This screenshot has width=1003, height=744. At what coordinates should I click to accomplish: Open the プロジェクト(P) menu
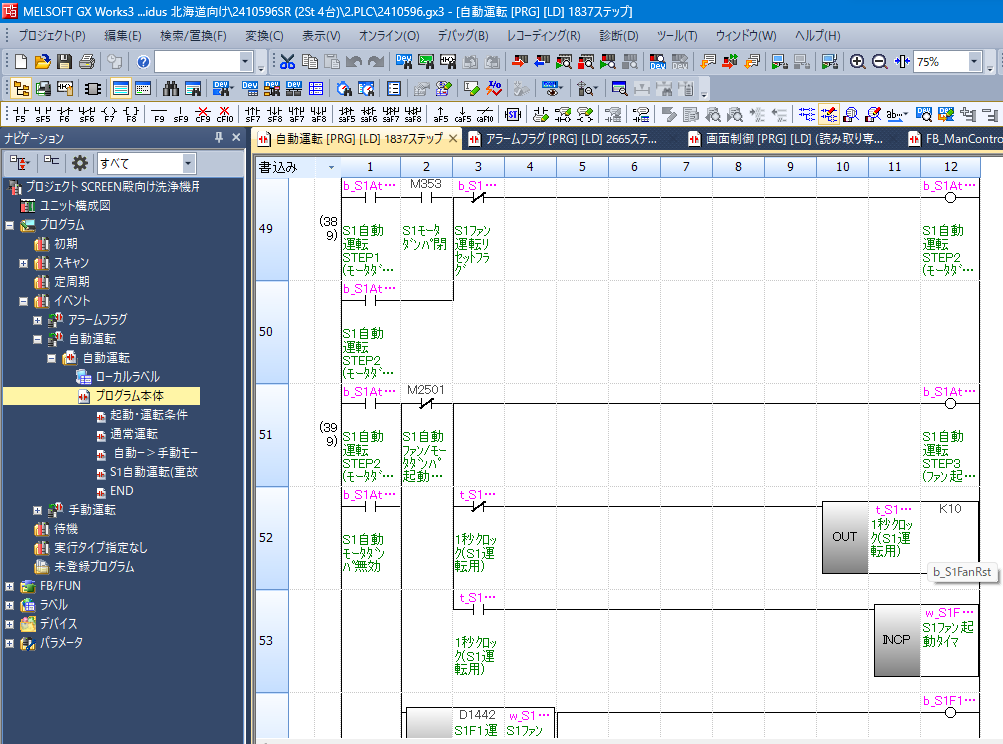click(52, 36)
